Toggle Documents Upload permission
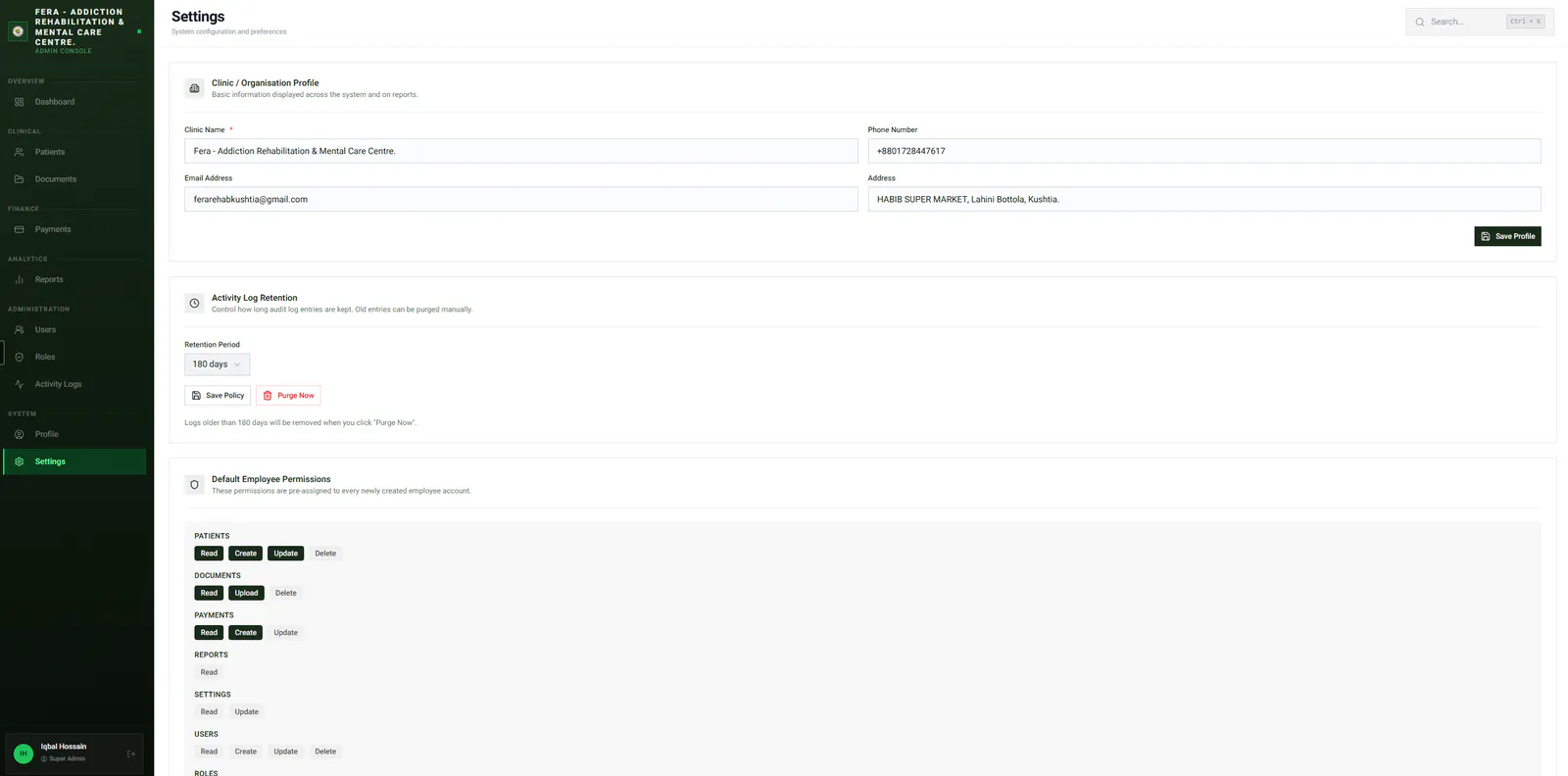1568x776 pixels. tap(246, 593)
